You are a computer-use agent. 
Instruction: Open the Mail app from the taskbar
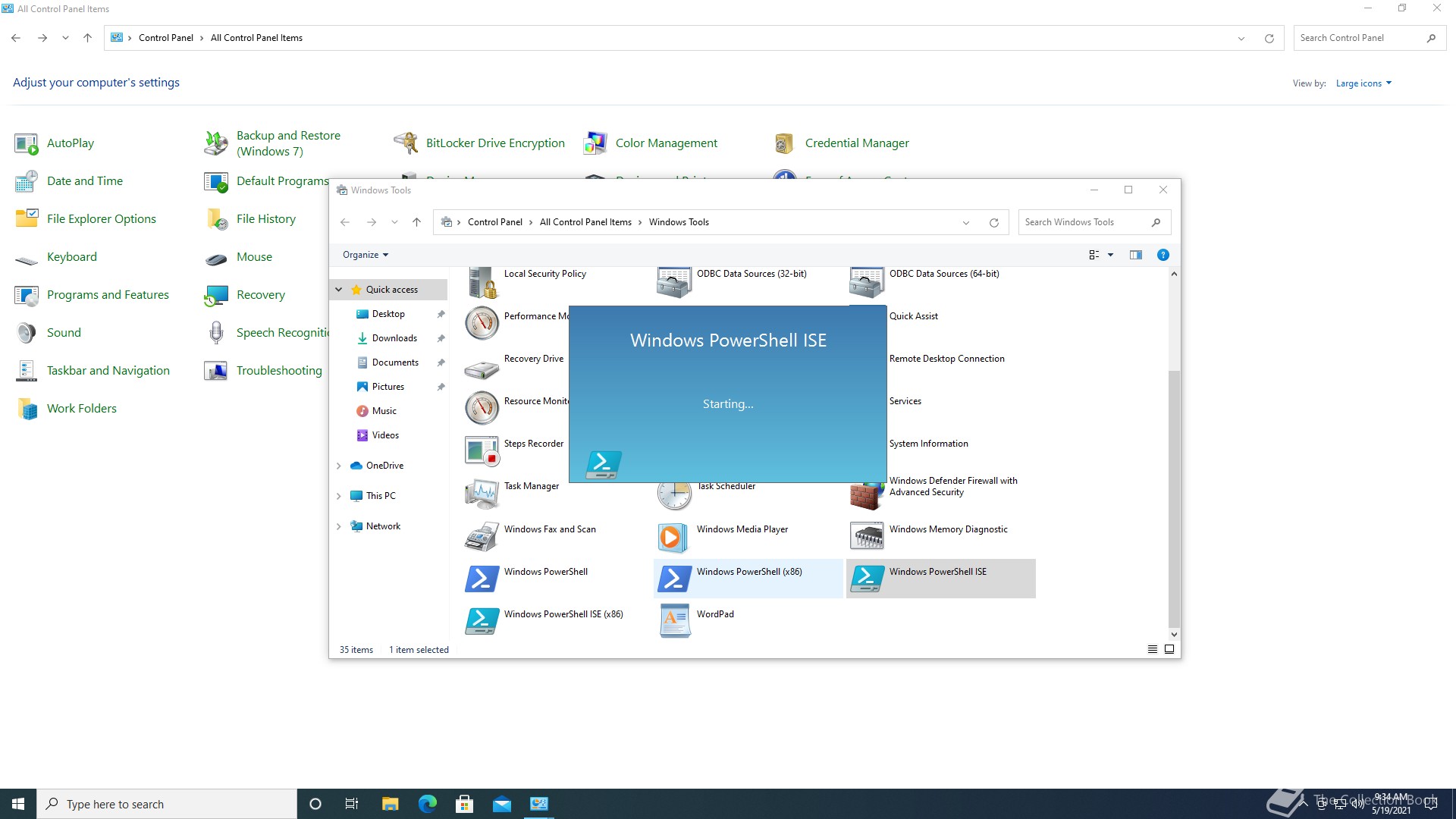point(501,804)
